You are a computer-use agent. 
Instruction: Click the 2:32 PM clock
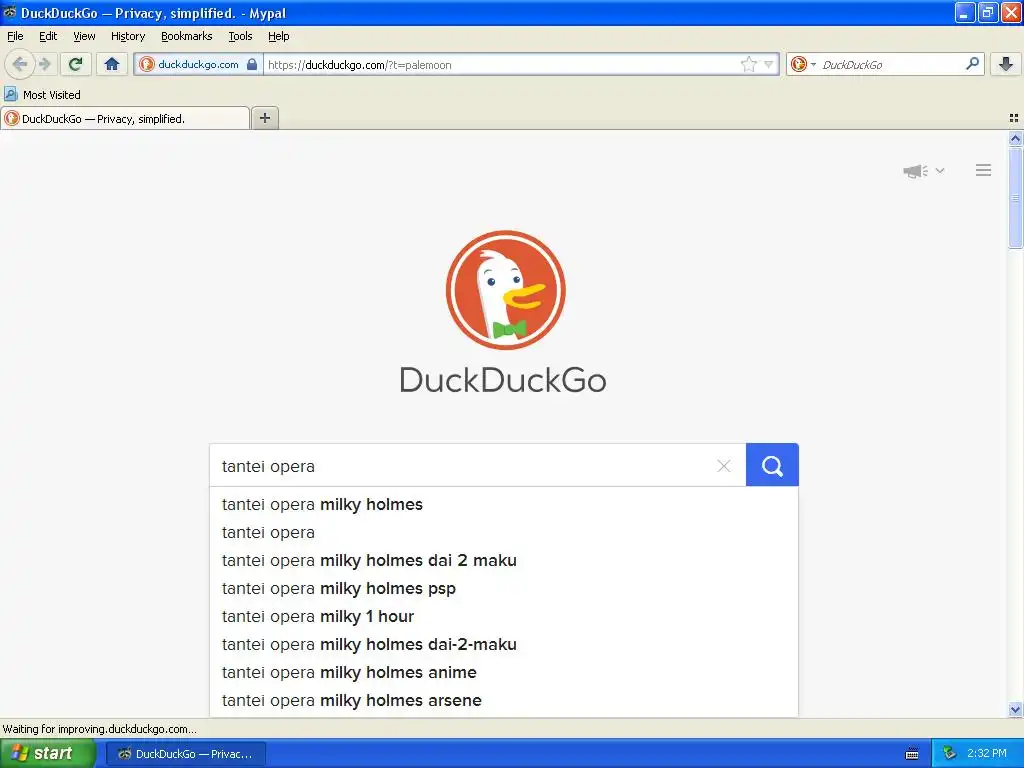click(987, 754)
